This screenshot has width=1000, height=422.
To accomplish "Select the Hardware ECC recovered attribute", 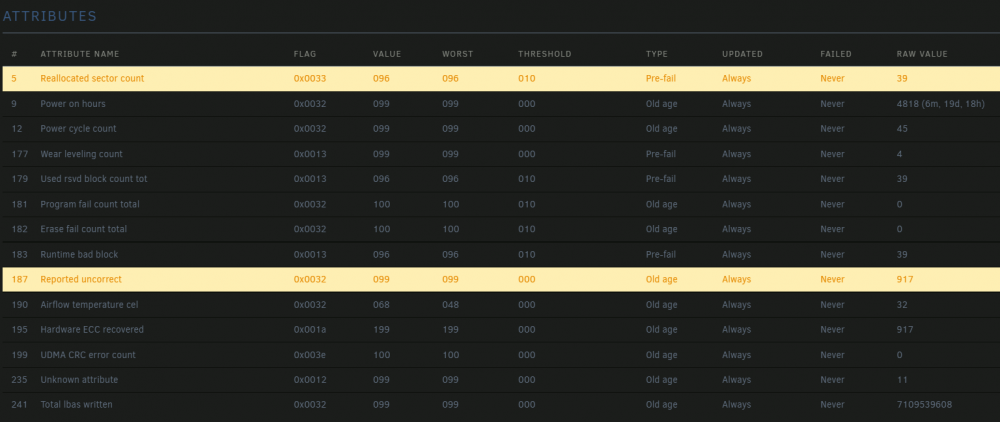I will click(x=92, y=330).
